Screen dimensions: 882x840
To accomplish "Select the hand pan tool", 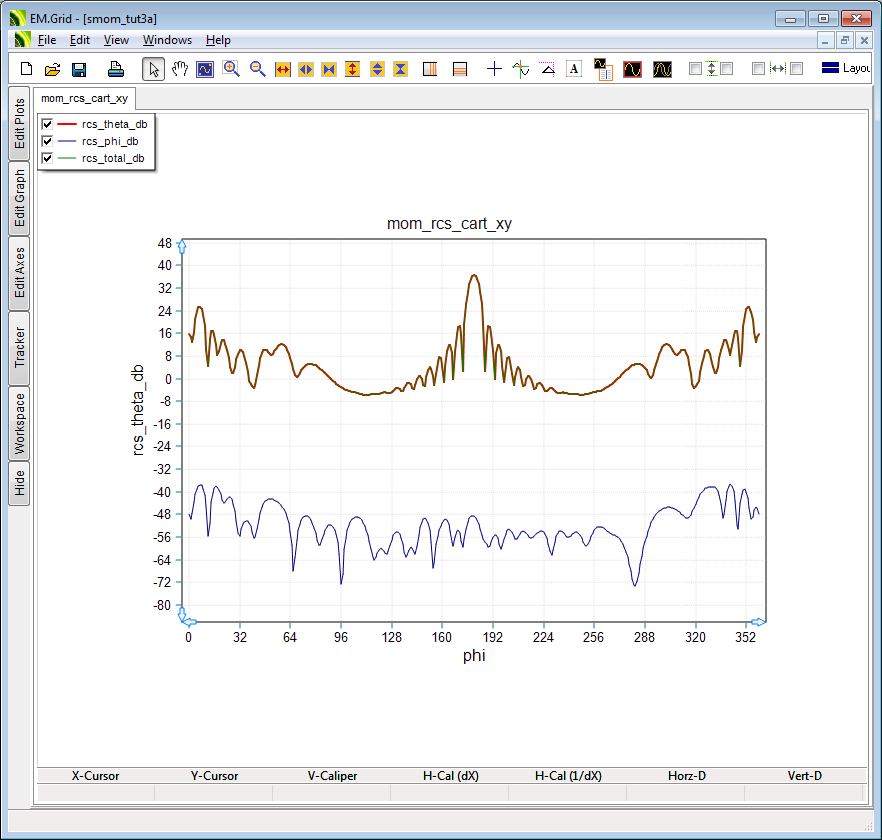I will click(x=180, y=69).
